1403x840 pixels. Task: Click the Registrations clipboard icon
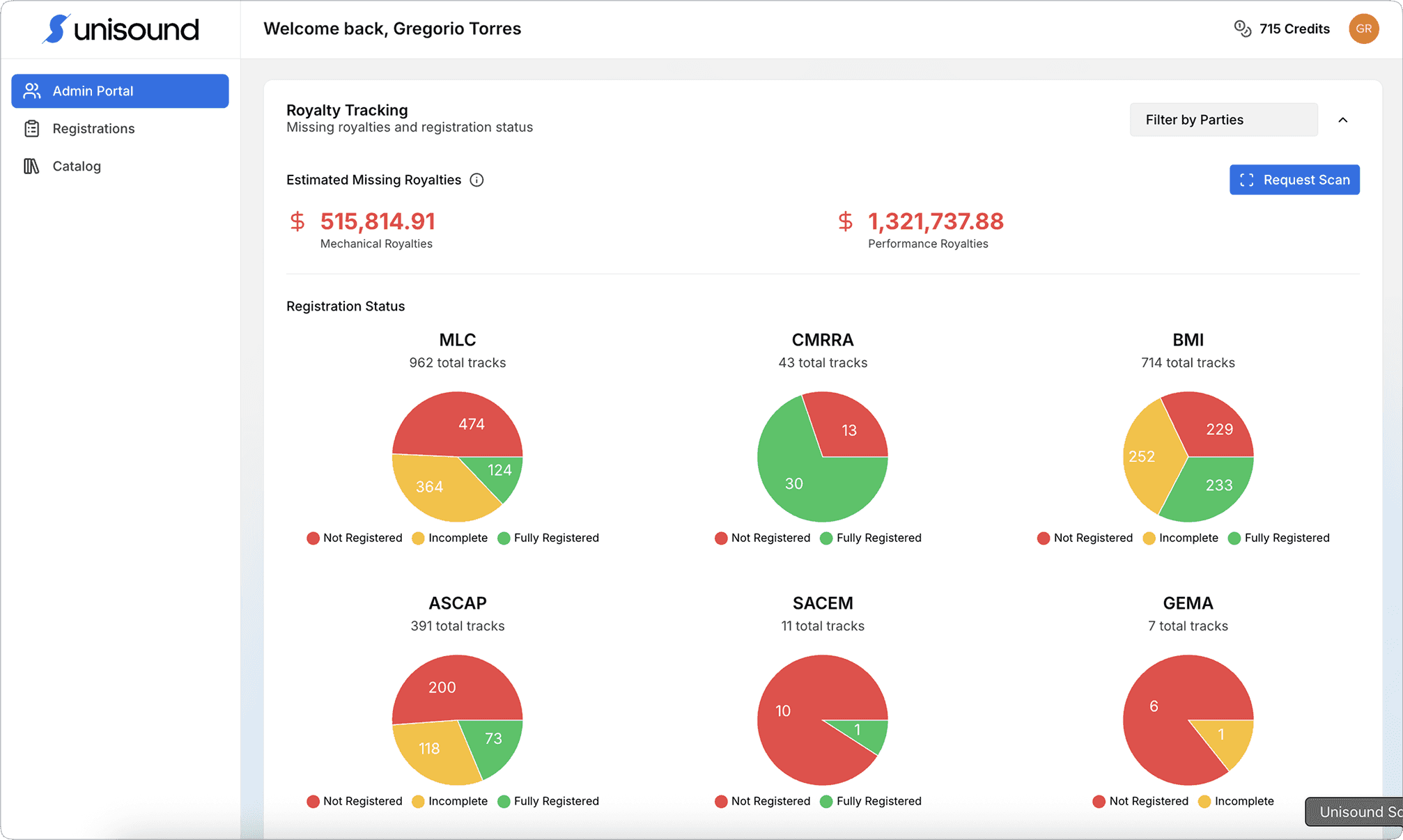pos(32,129)
